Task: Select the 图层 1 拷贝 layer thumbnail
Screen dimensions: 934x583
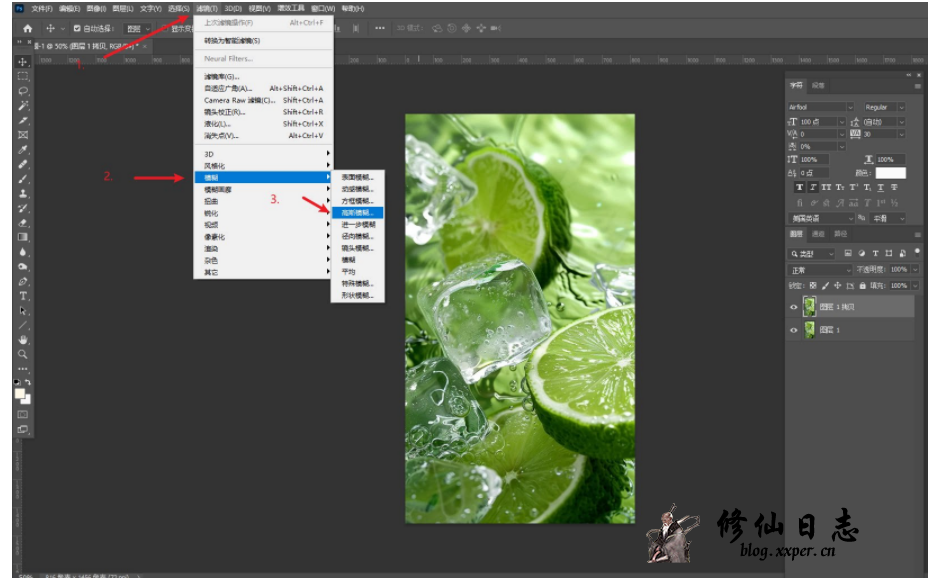Action: click(x=809, y=308)
